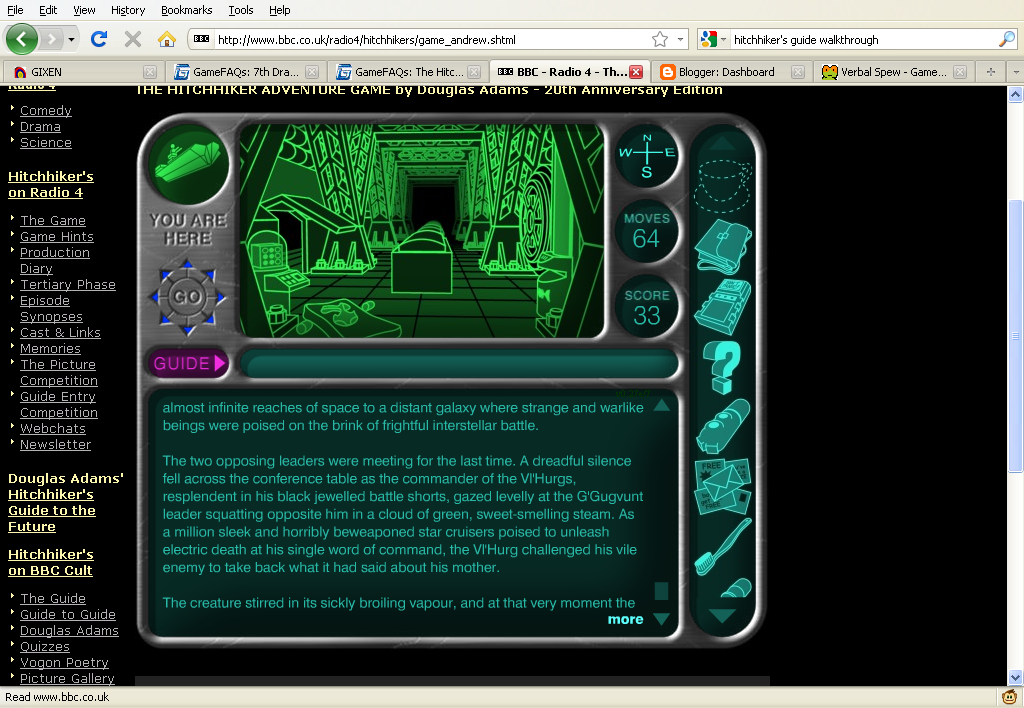This screenshot has width=1024, height=708.
Task: Click the dotted teacup inventory item
Action: pyautogui.click(x=722, y=184)
